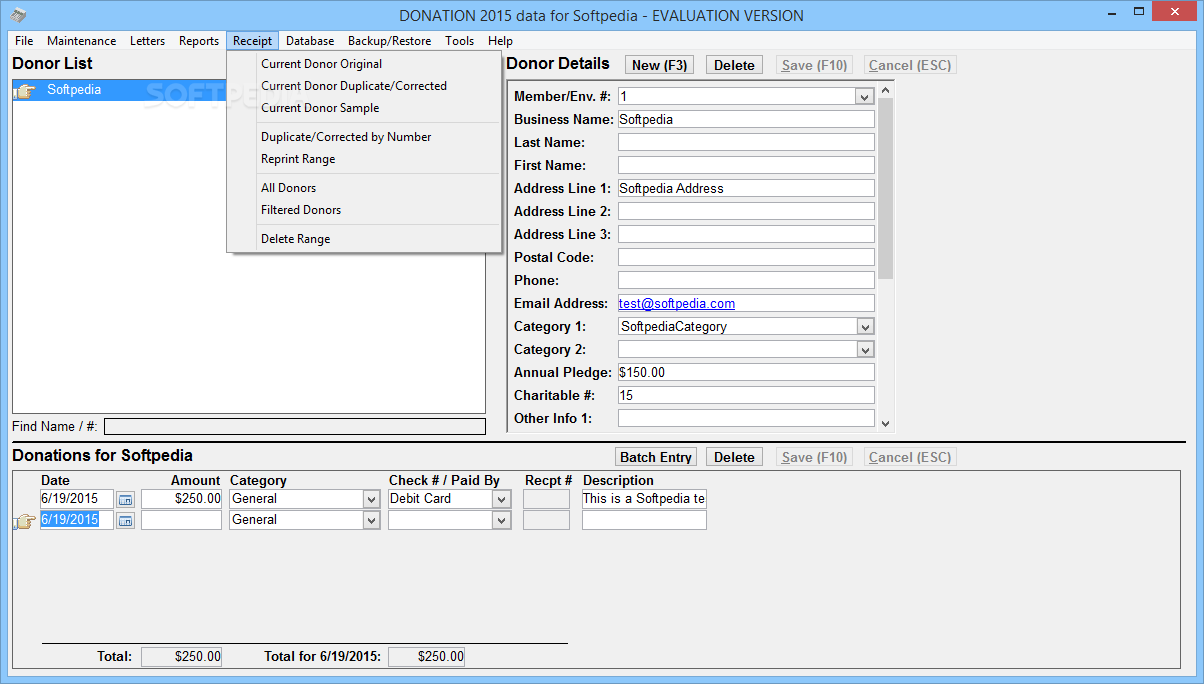This screenshot has width=1204, height=684.
Task: Click empty Amount field in second row
Action: coord(181,520)
